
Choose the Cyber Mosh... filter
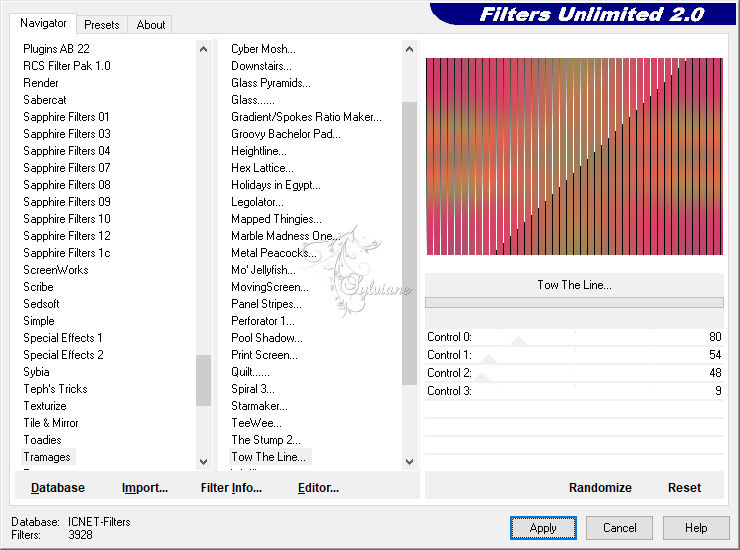(x=263, y=49)
